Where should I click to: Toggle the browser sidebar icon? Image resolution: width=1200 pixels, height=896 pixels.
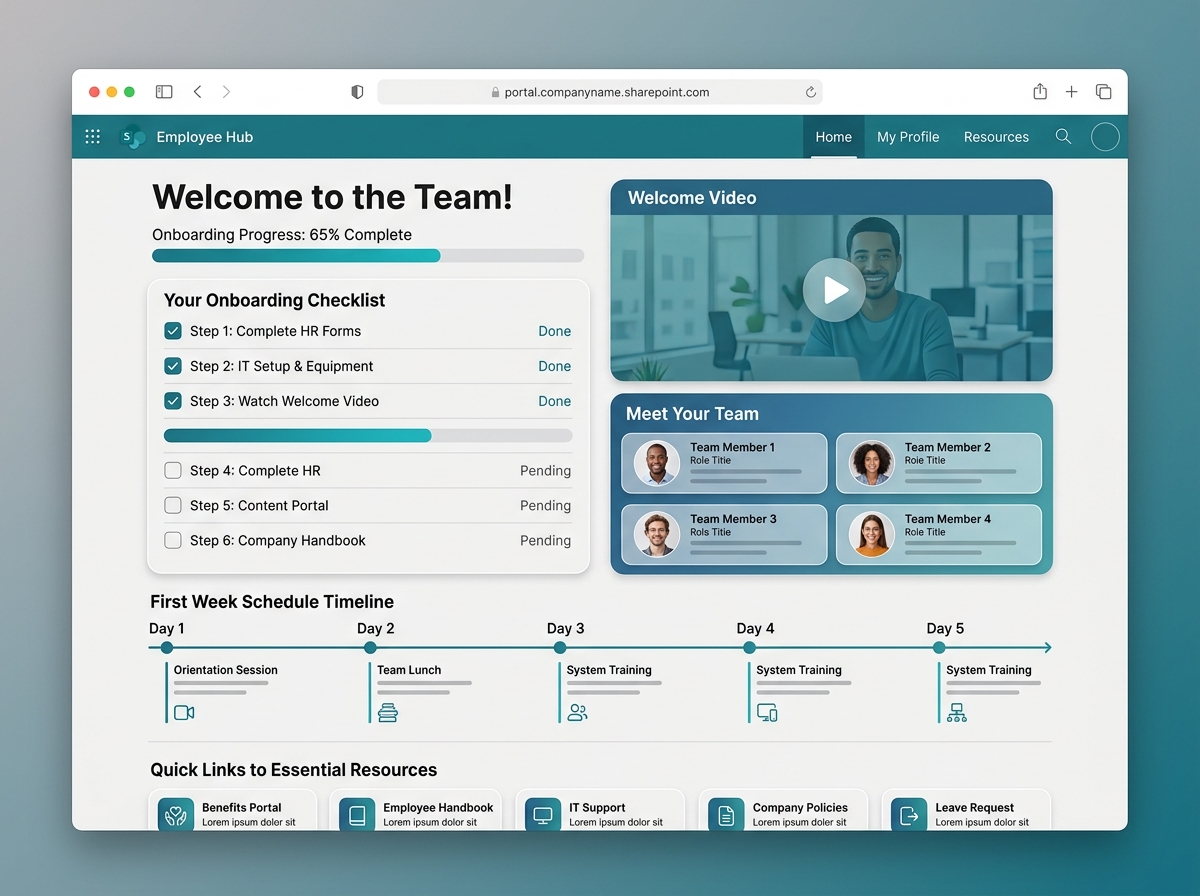point(164,92)
